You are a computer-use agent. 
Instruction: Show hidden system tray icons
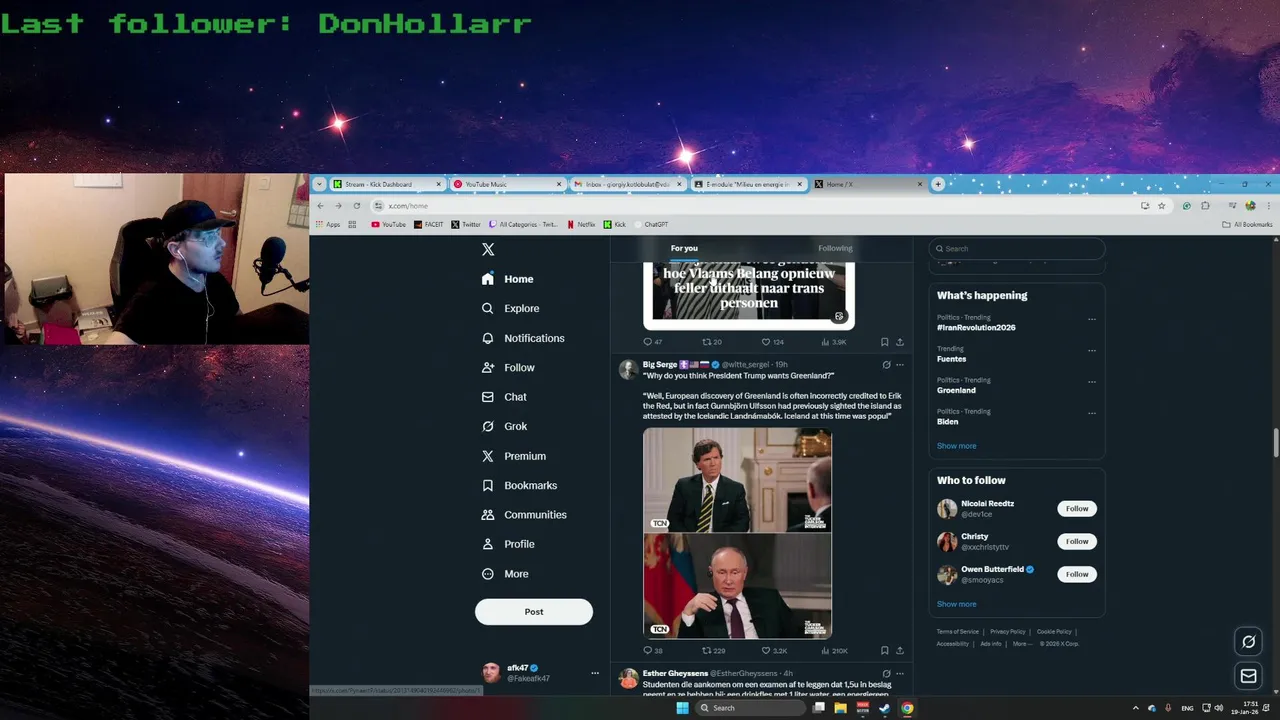click(1135, 708)
